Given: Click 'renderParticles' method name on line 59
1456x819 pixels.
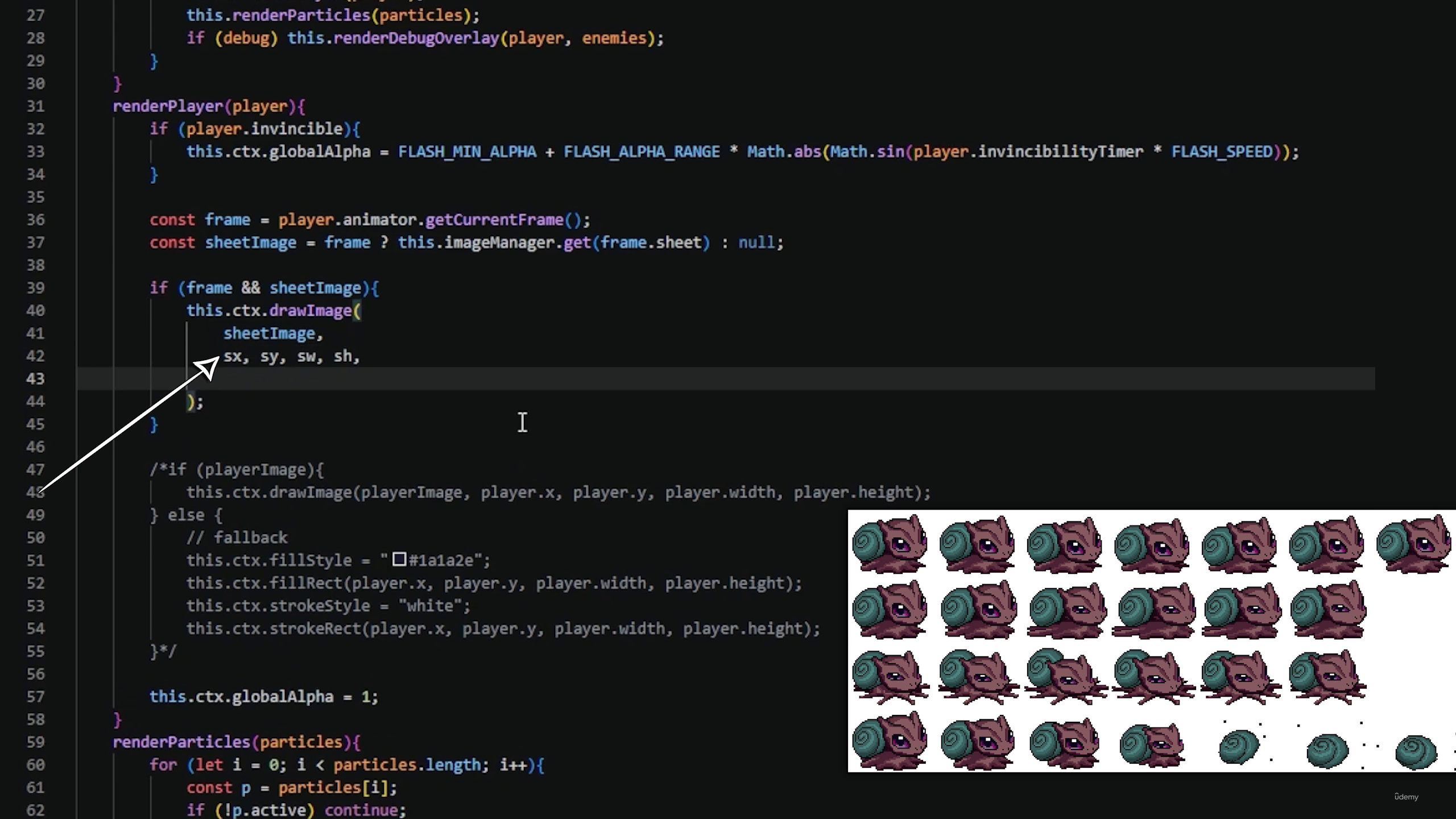Looking at the screenshot, I should point(181,743).
